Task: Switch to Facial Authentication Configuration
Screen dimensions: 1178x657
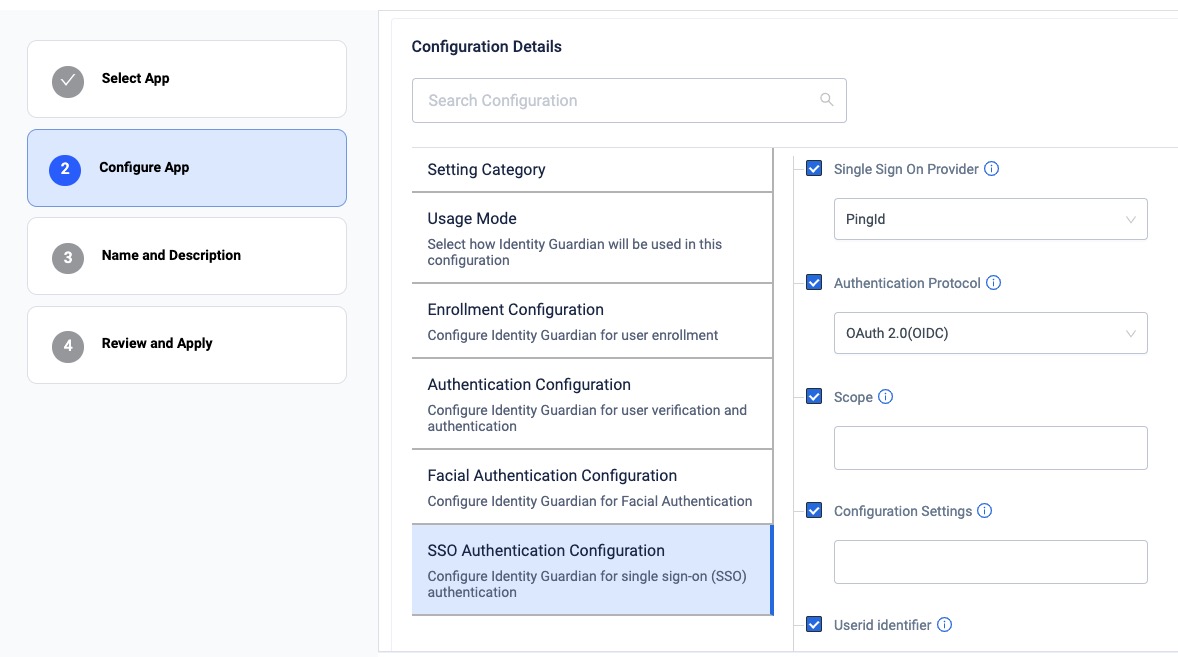Action: [592, 487]
